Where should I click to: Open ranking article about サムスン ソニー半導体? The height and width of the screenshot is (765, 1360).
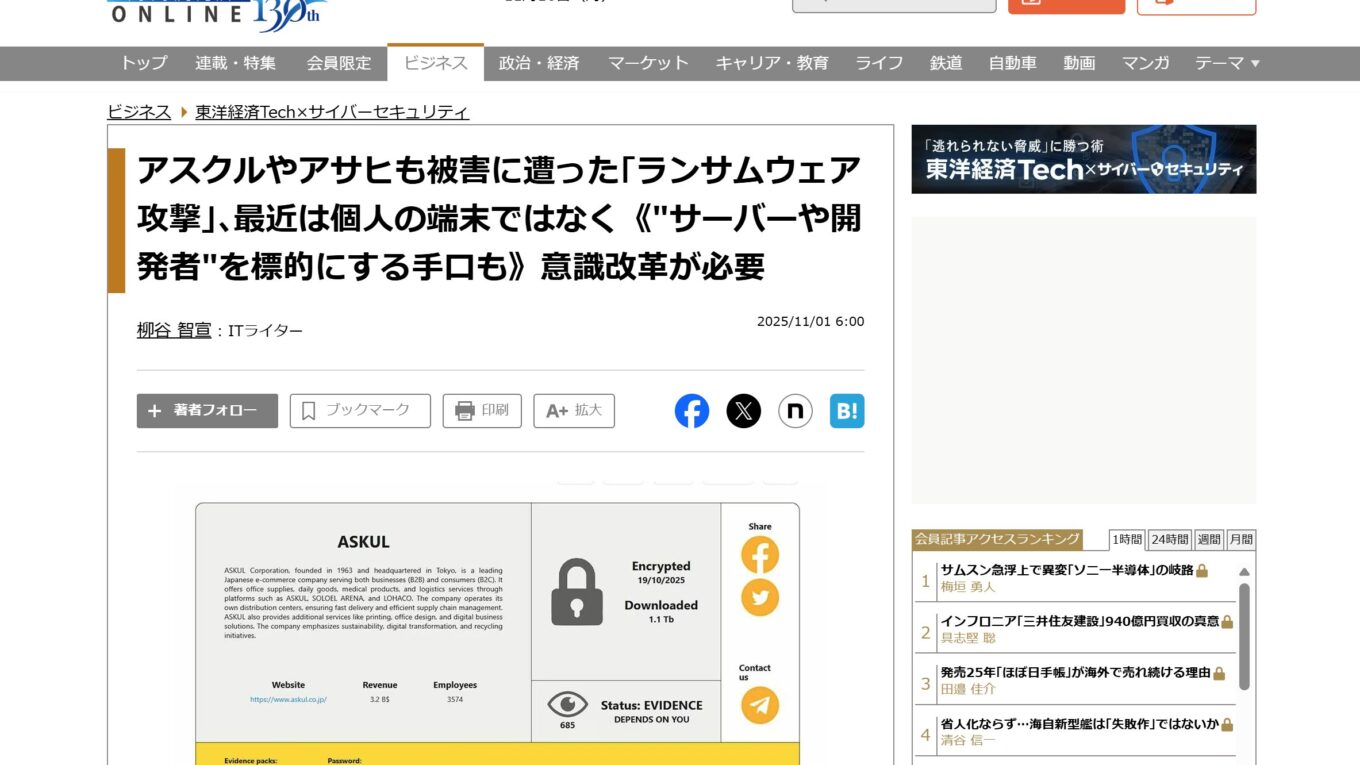pos(1066,569)
